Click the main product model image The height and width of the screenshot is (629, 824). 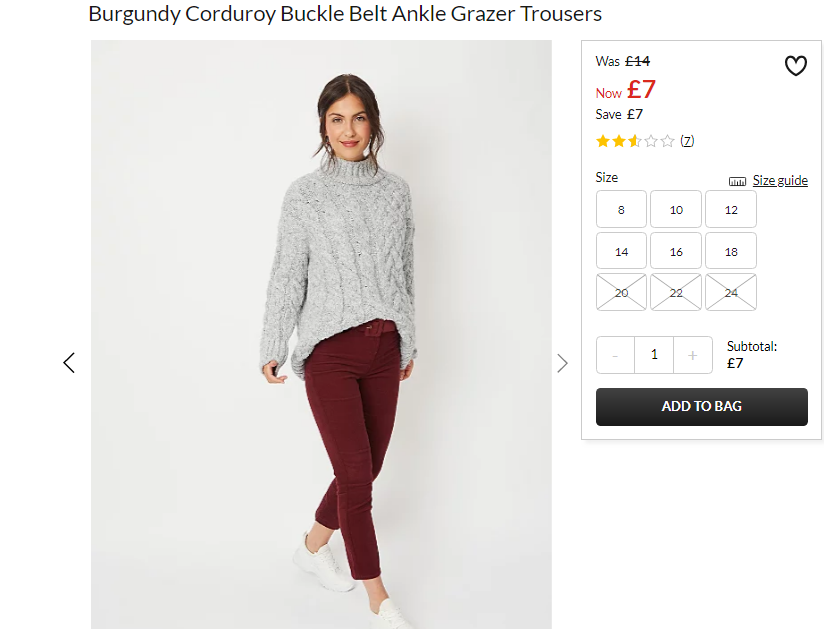321,334
